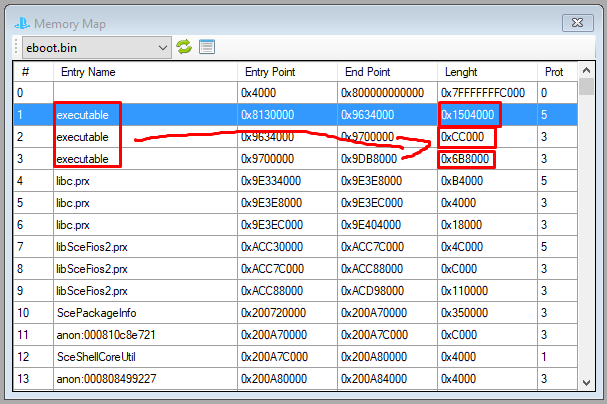Open the eboot.bin process dropdown

(97, 48)
